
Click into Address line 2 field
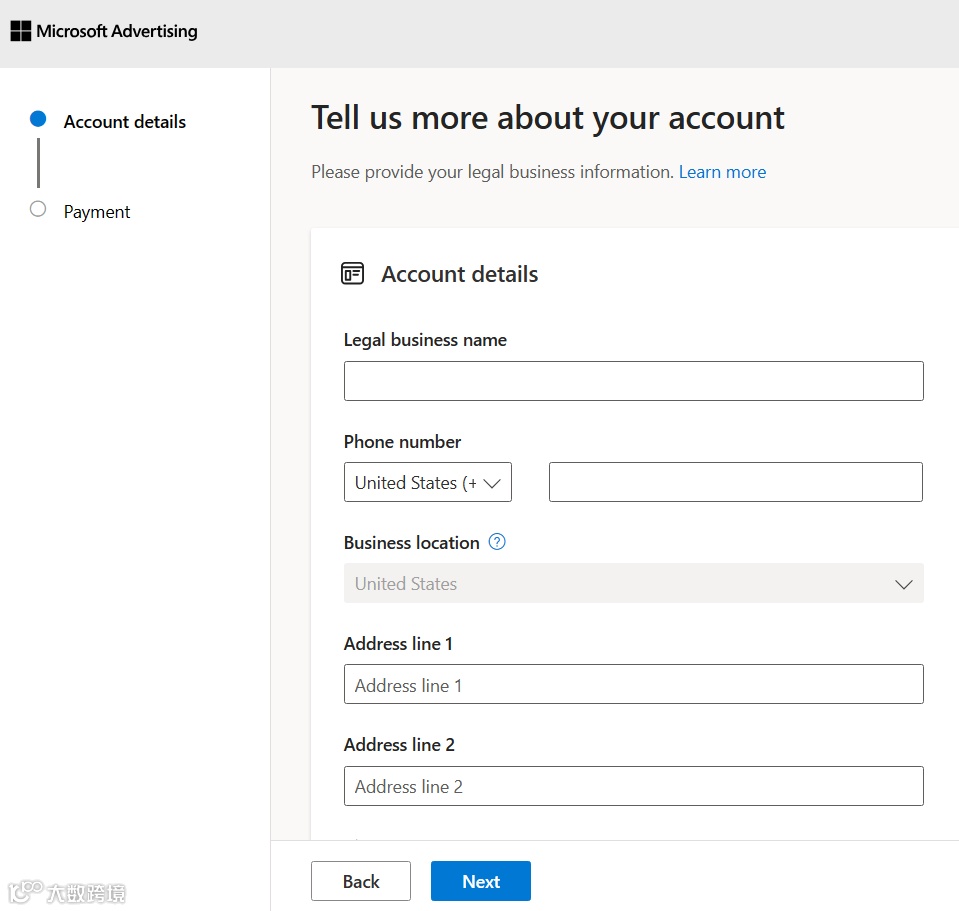click(633, 786)
